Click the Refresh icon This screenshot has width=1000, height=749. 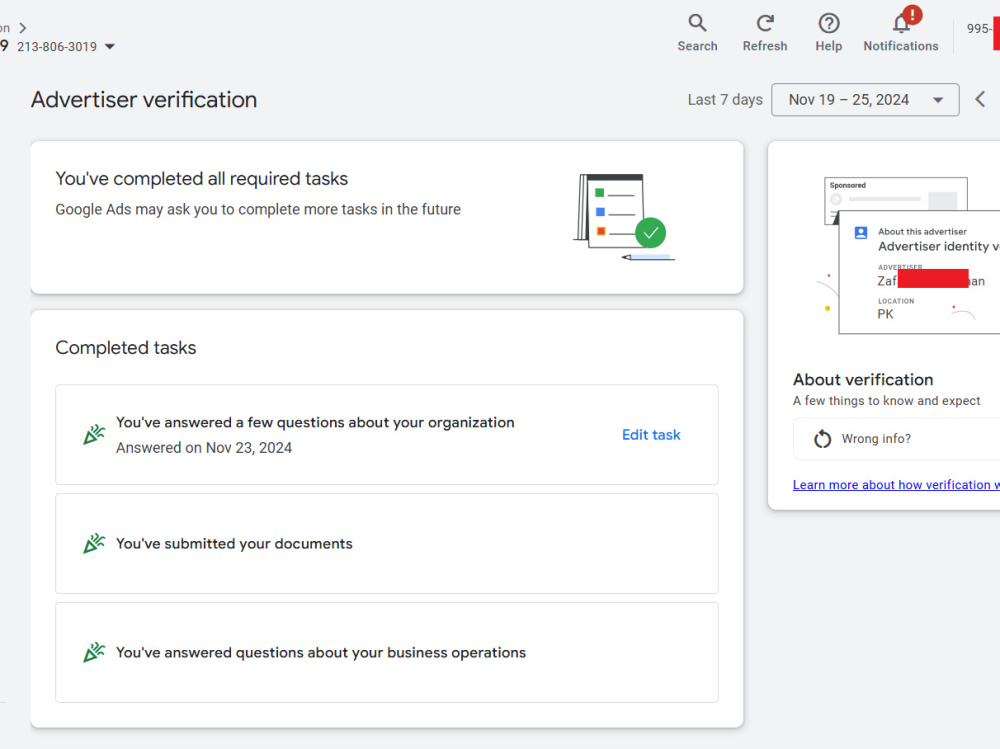click(765, 24)
